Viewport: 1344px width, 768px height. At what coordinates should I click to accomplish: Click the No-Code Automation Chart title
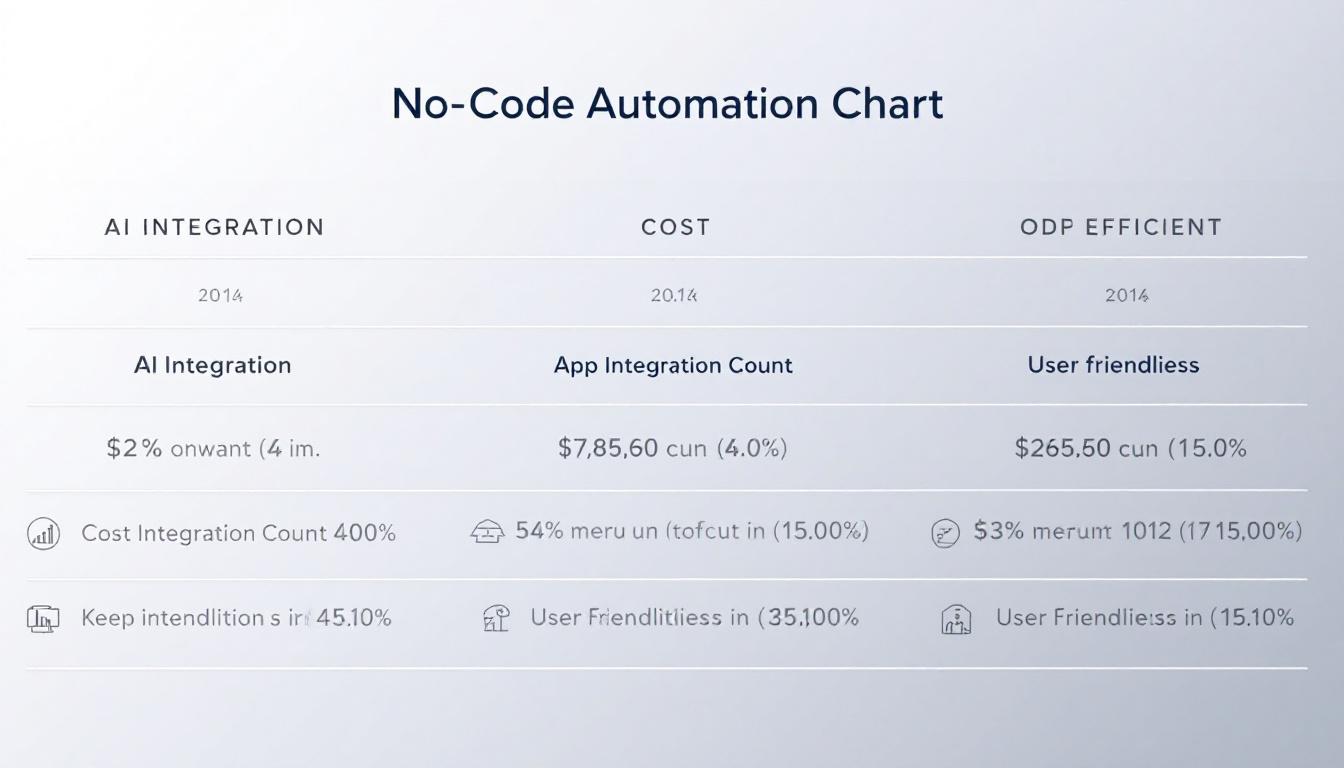click(667, 105)
